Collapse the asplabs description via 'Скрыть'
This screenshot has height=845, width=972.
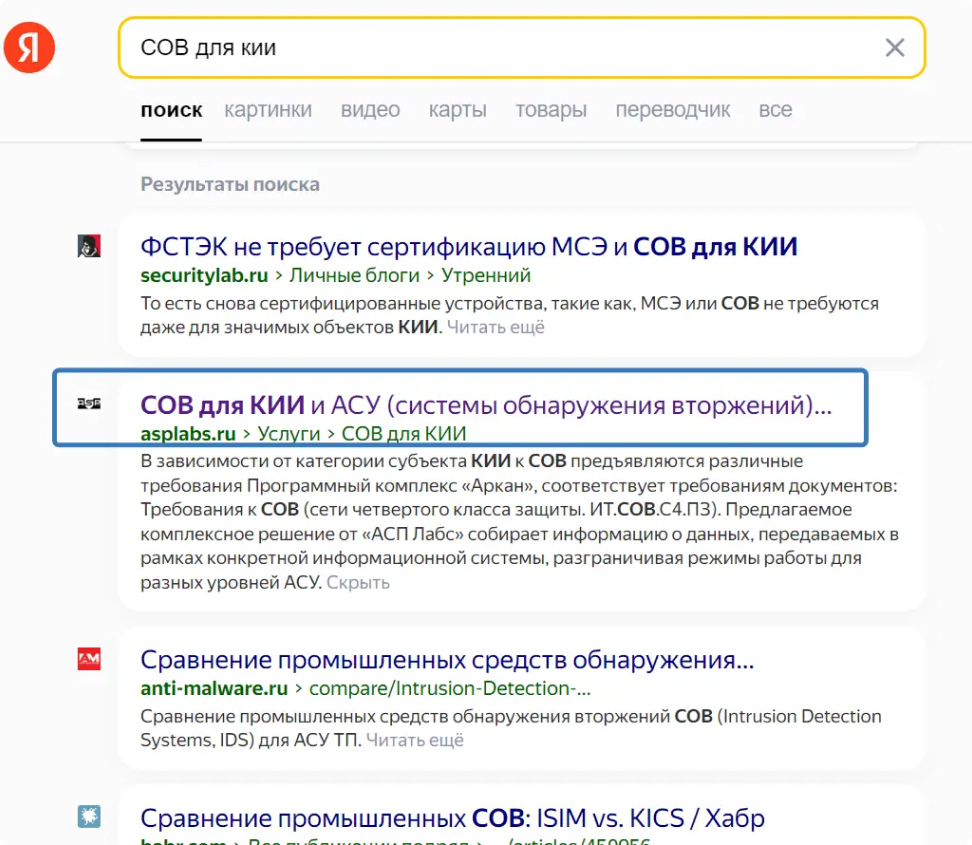coord(358,582)
